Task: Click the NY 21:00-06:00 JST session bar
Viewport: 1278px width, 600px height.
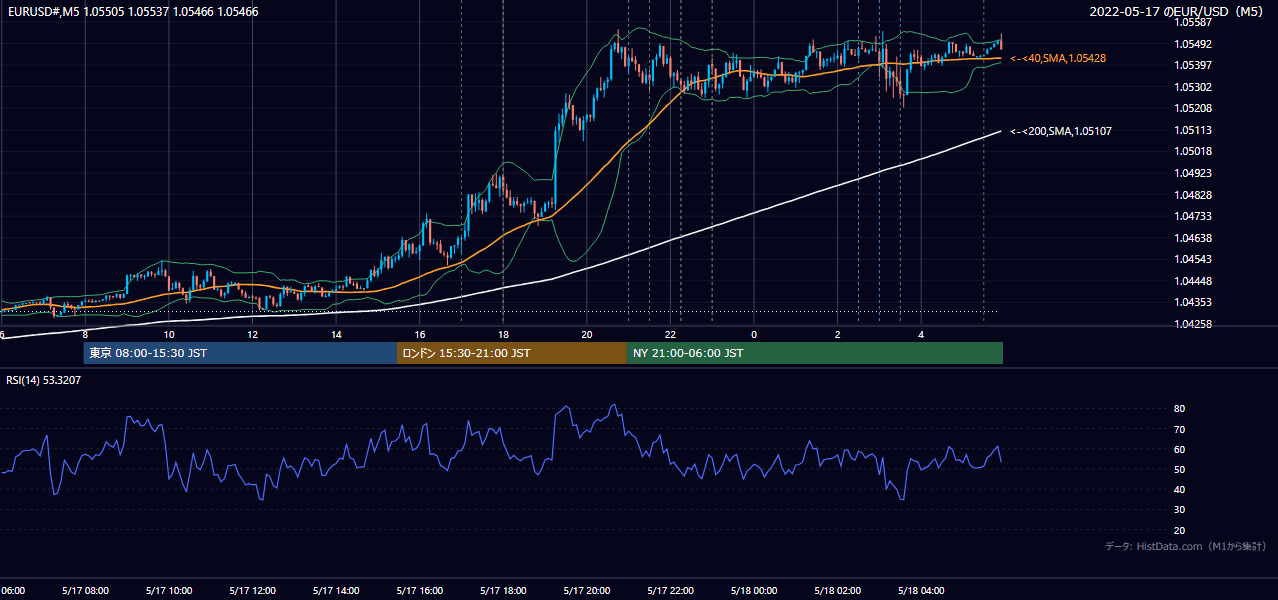Action: point(815,353)
